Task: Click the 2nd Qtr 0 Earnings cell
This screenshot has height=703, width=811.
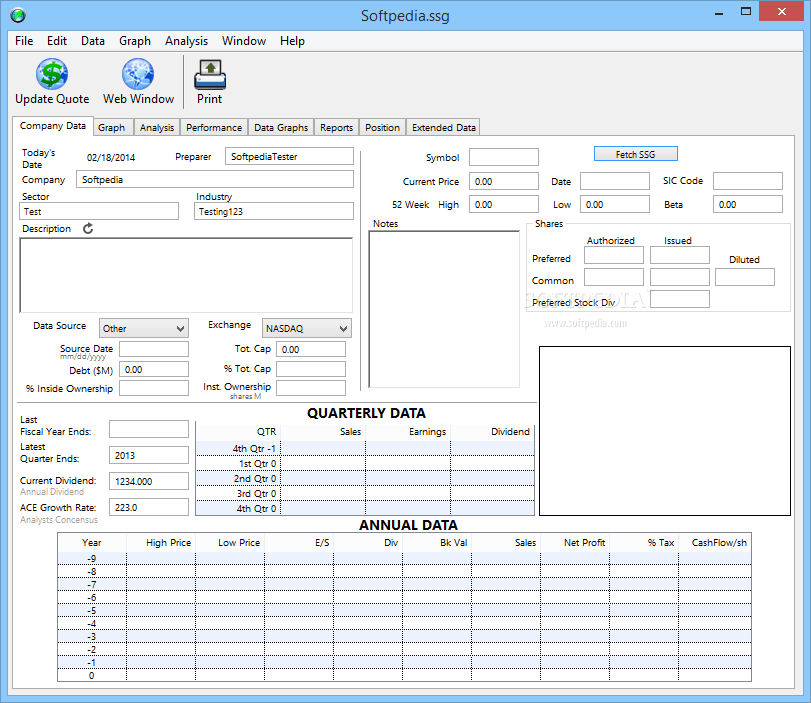Action: [408, 478]
